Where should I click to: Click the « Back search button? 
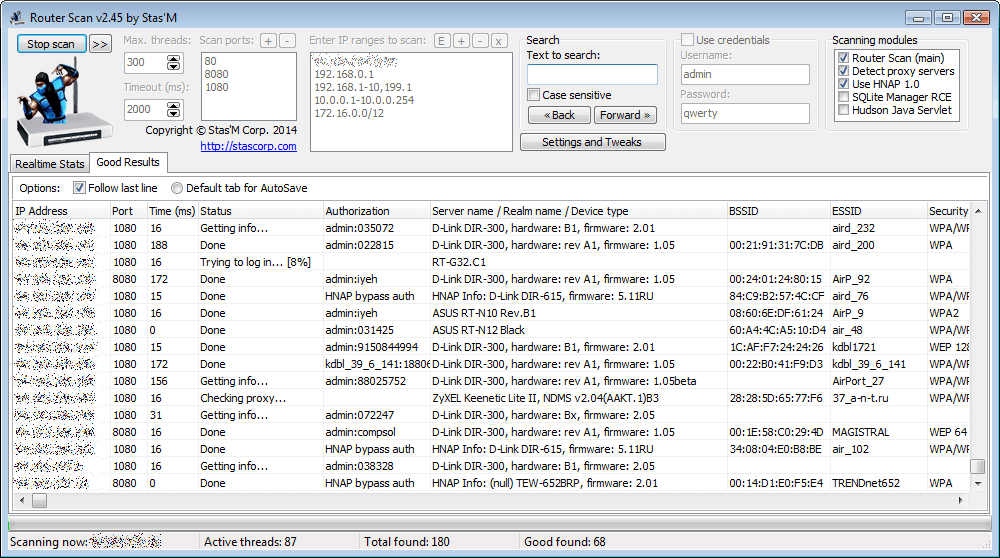pos(559,115)
